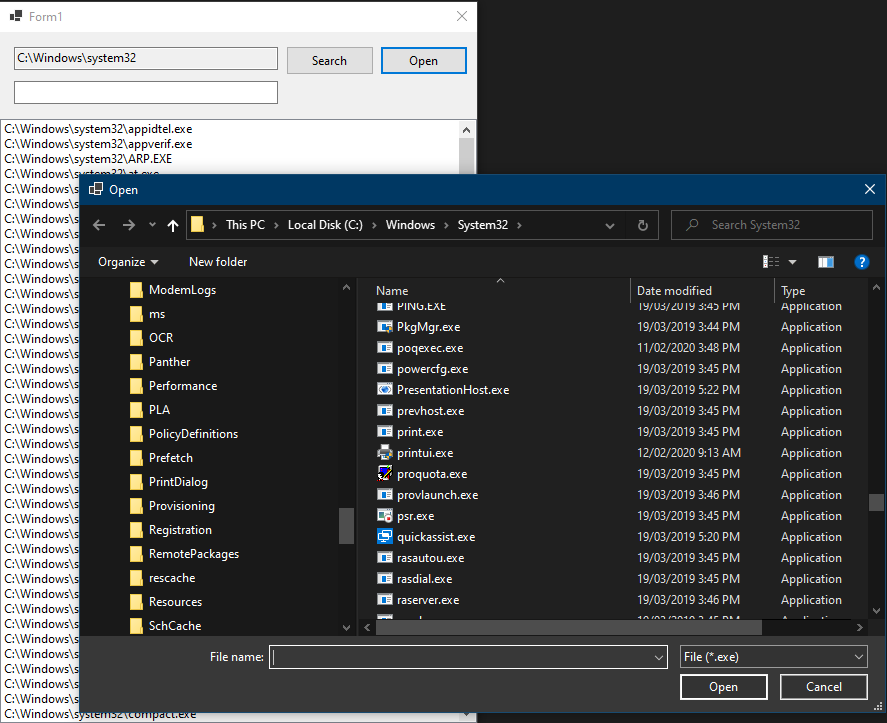Toggle the preview pane on
Image resolution: width=887 pixels, height=723 pixels.
(x=826, y=262)
